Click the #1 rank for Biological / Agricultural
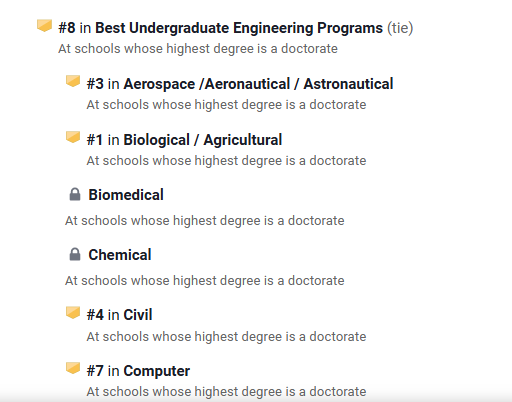Image resolution: width=512 pixels, height=402 pixels. tap(95, 140)
